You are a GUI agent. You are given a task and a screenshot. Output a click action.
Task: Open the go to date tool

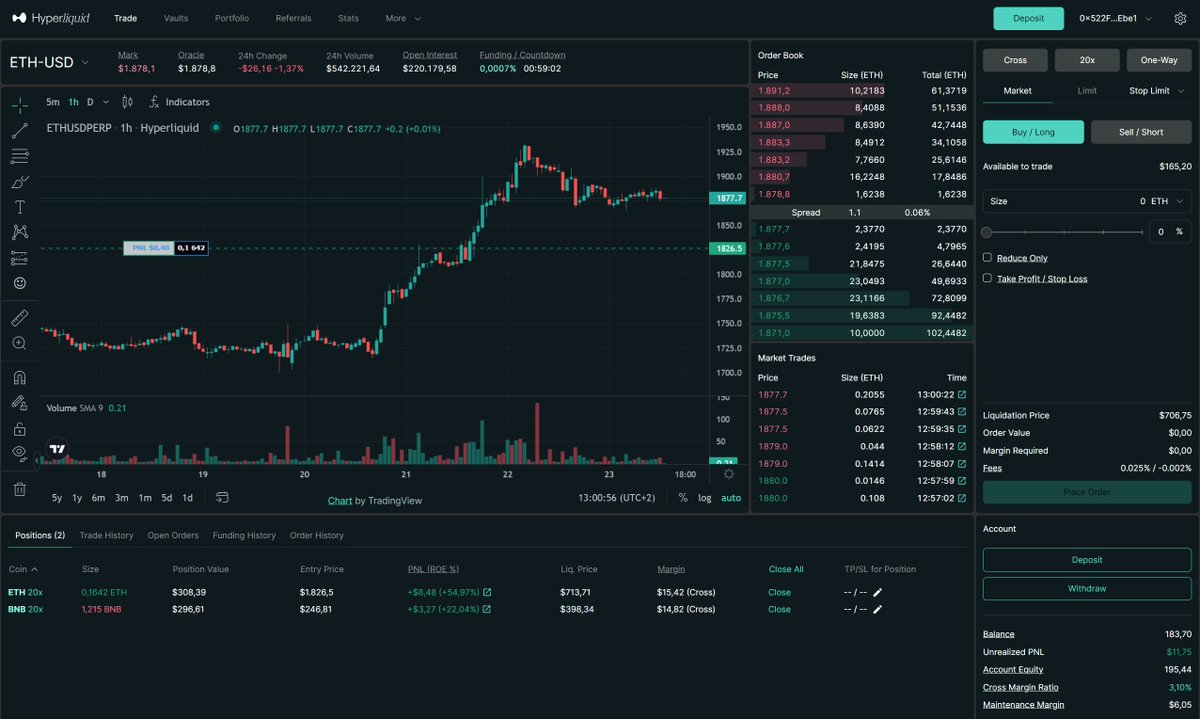point(222,497)
